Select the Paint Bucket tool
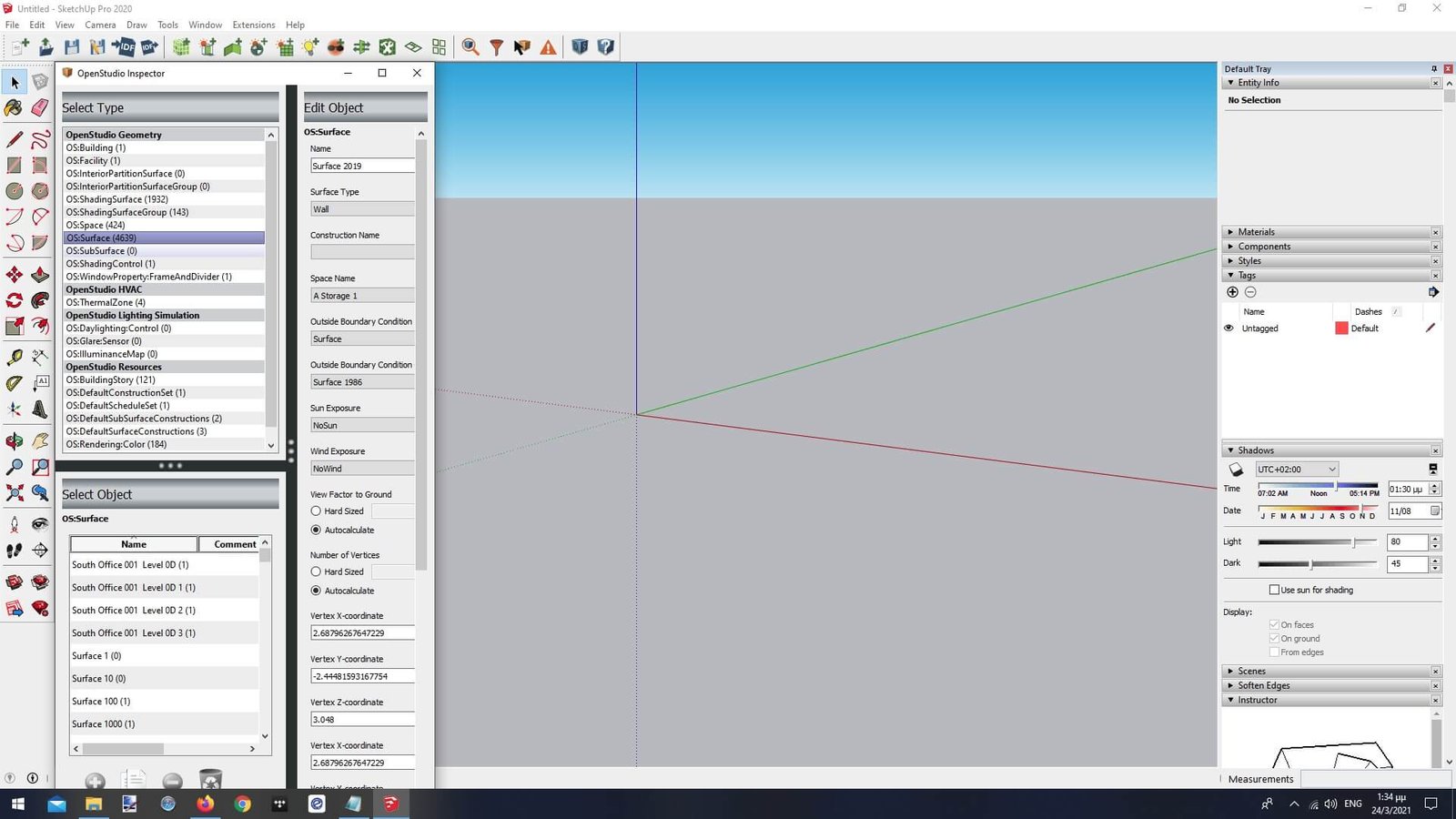1456x819 pixels. point(15,108)
